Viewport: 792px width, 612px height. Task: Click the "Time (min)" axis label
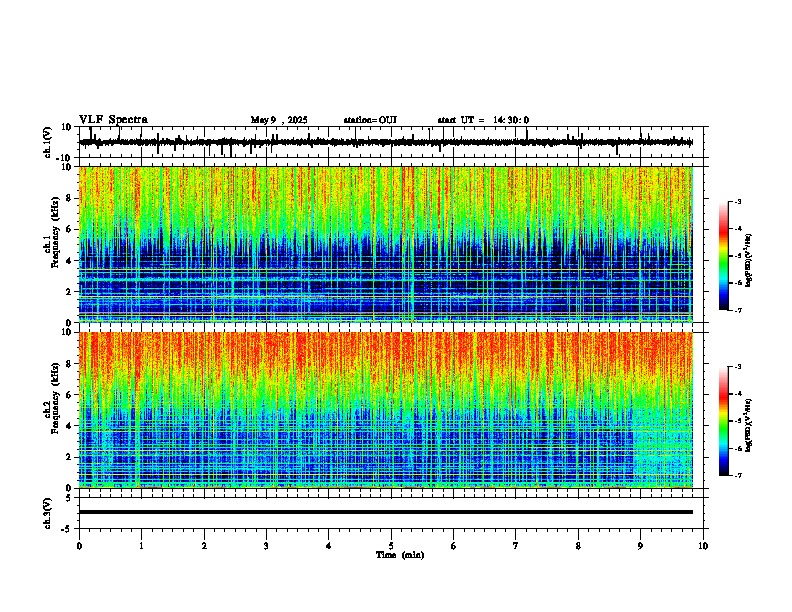pyautogui.click(x=400, y=555)
